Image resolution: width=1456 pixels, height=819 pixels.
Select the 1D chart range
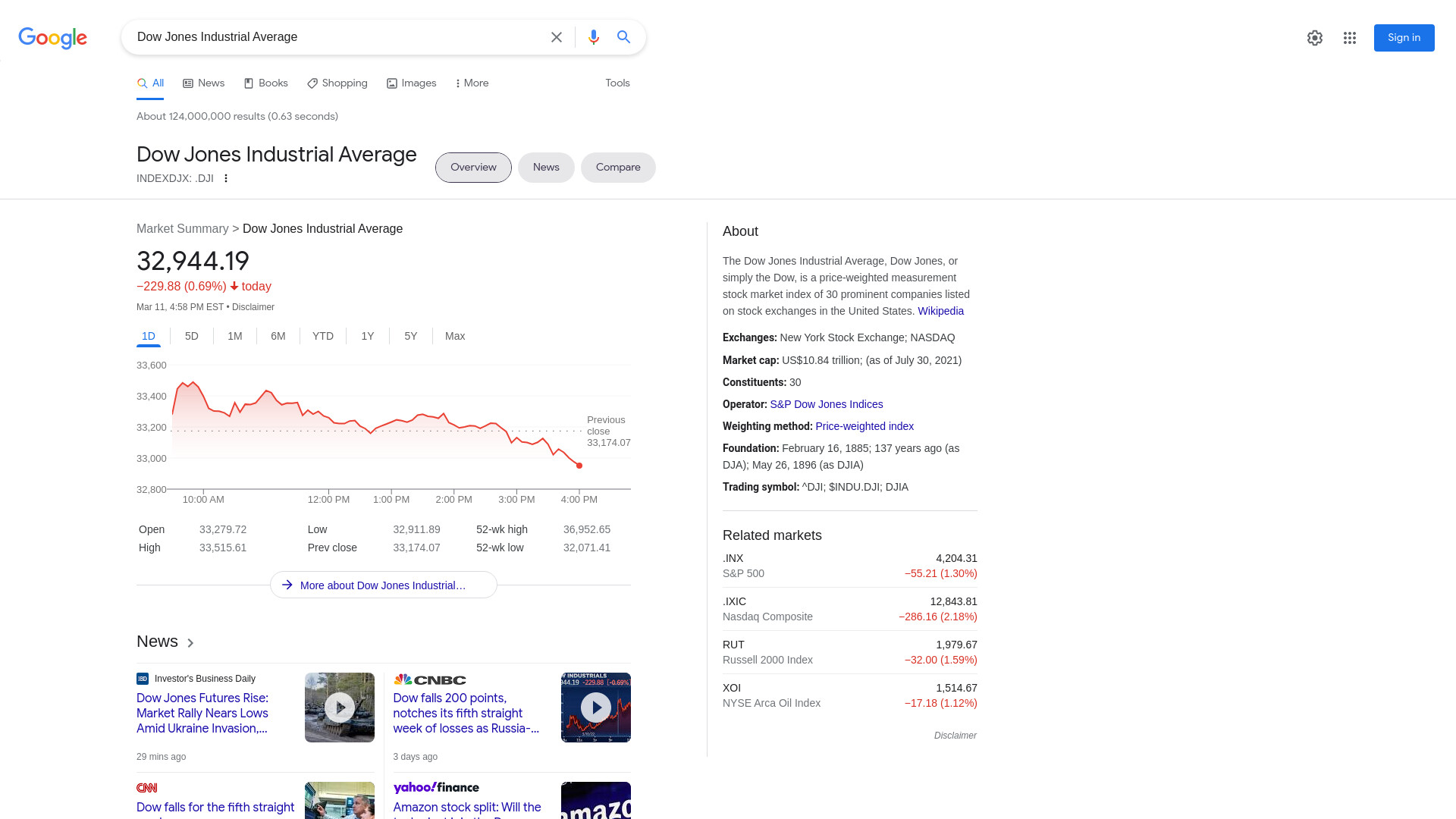(149, 336)
